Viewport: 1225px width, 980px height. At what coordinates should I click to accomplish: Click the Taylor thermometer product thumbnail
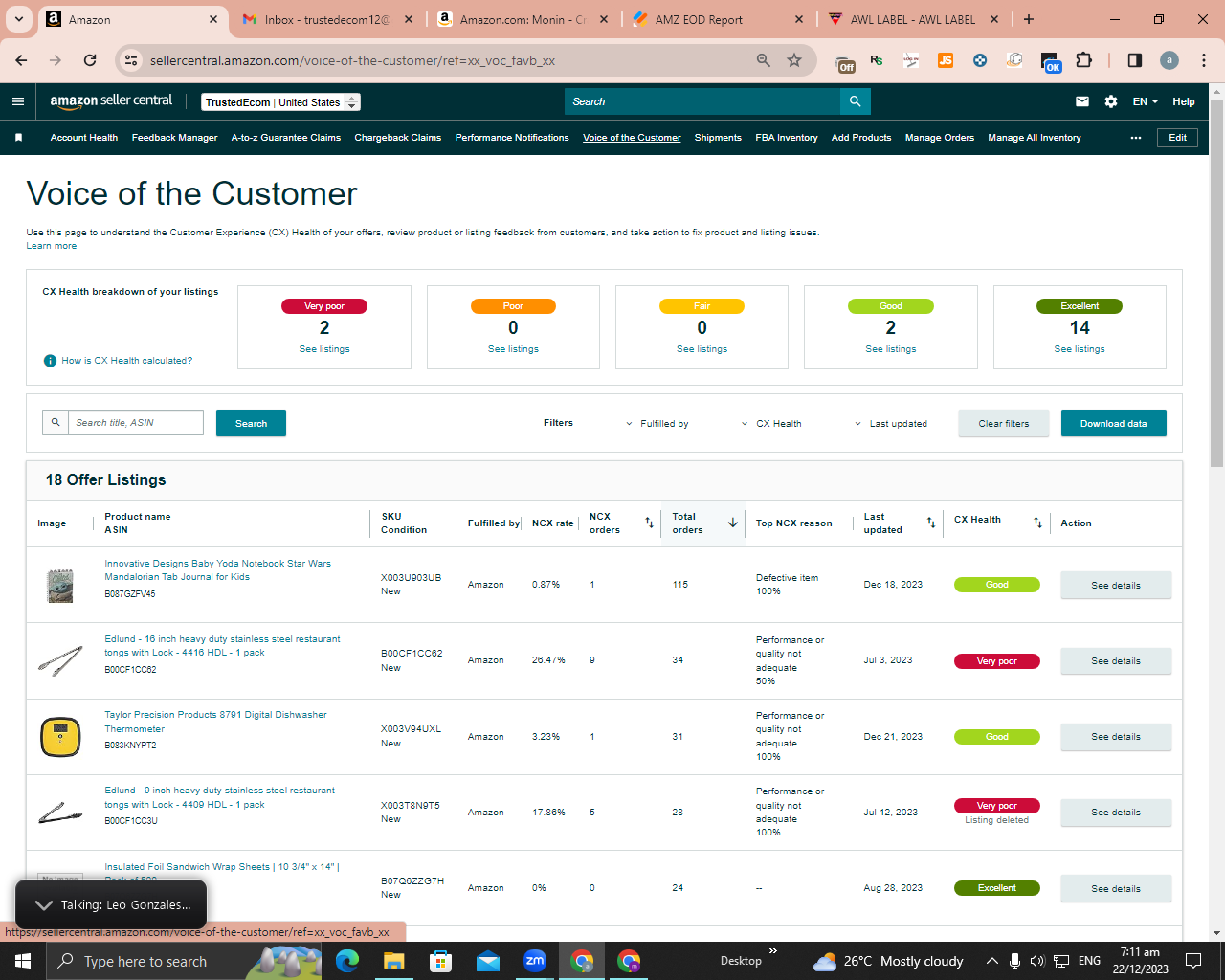tap(60, 737)
